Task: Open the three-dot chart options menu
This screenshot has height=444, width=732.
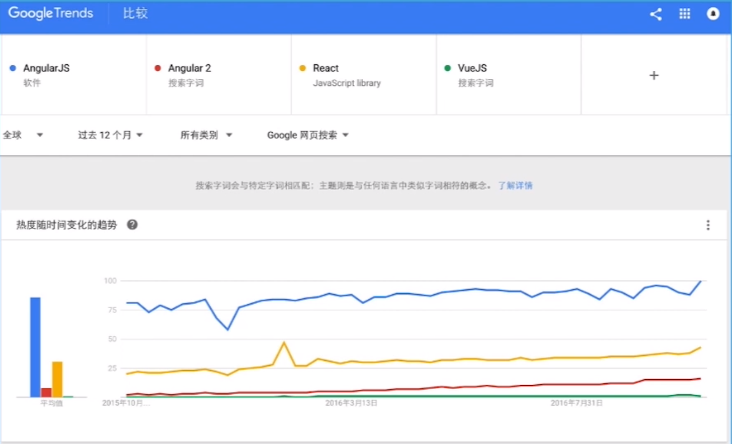Action: point(708,225)
